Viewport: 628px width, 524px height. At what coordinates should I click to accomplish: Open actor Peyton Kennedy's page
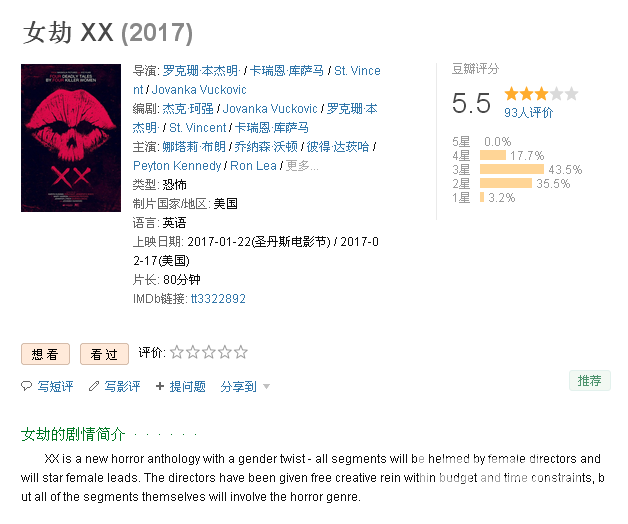(177, 165)
